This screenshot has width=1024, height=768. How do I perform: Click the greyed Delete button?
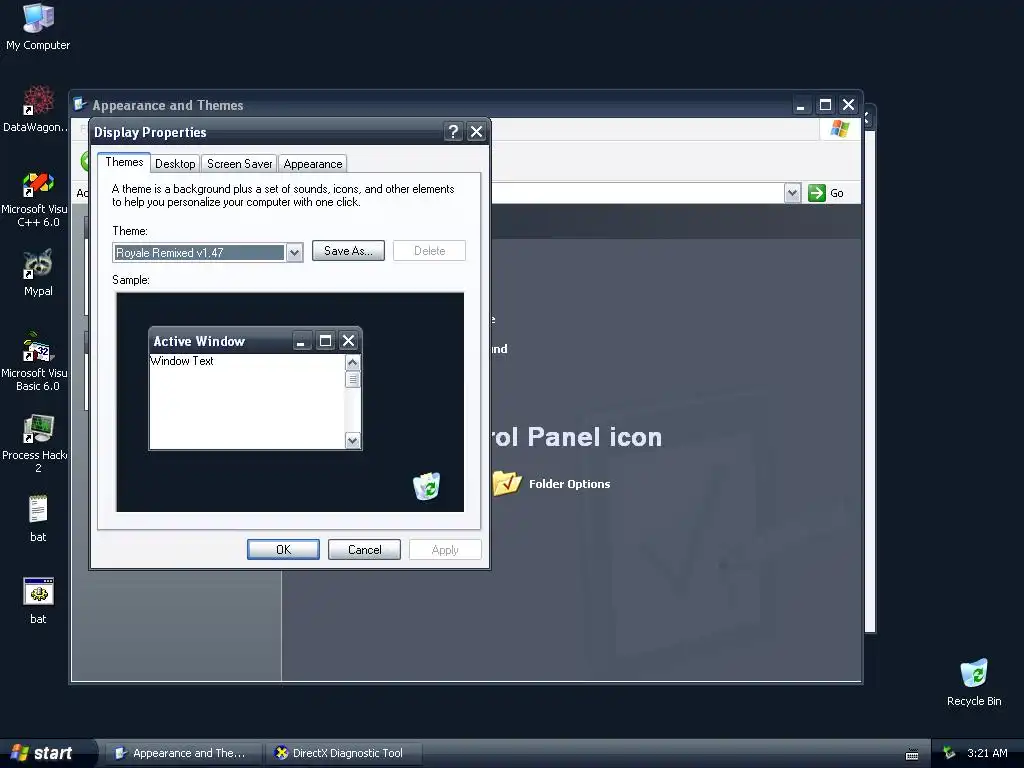[429, 251]
